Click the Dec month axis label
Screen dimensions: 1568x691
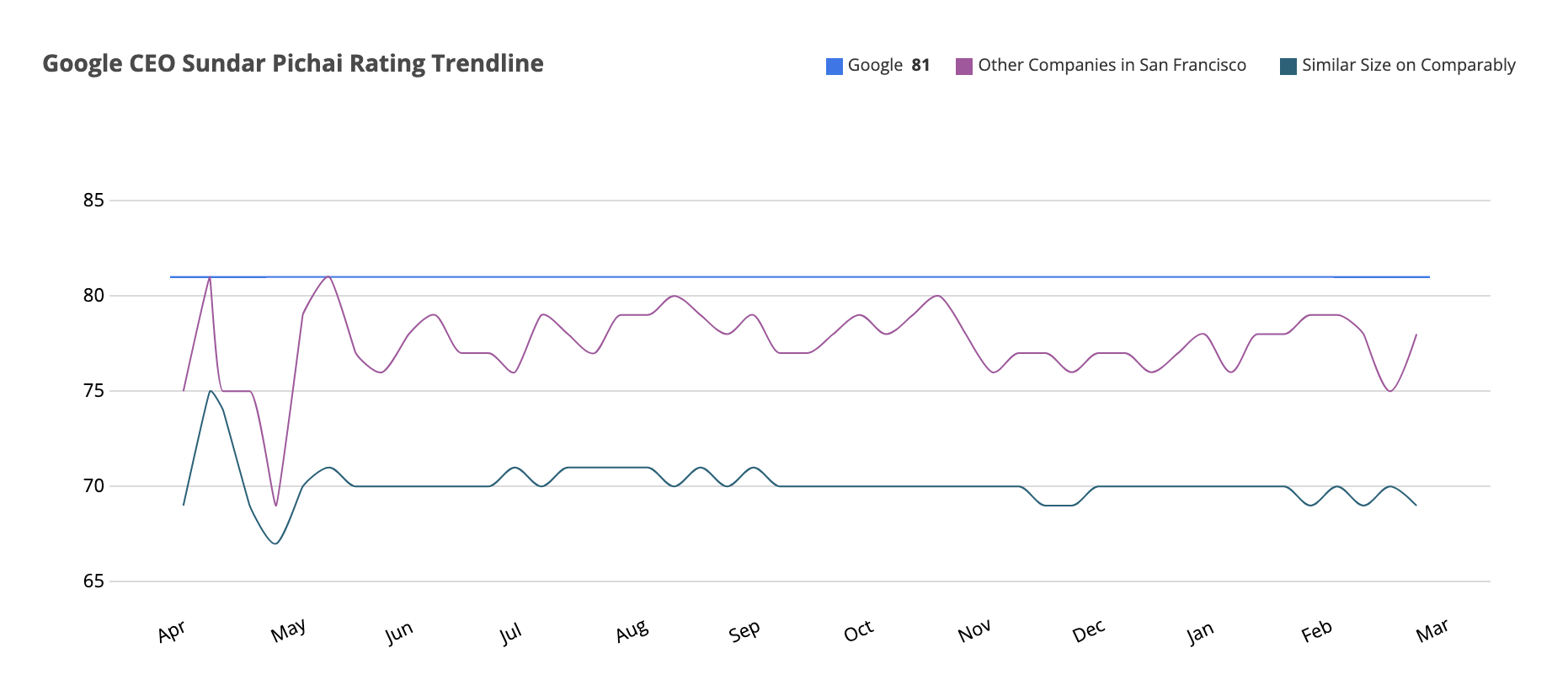(x=1088, y=631)
